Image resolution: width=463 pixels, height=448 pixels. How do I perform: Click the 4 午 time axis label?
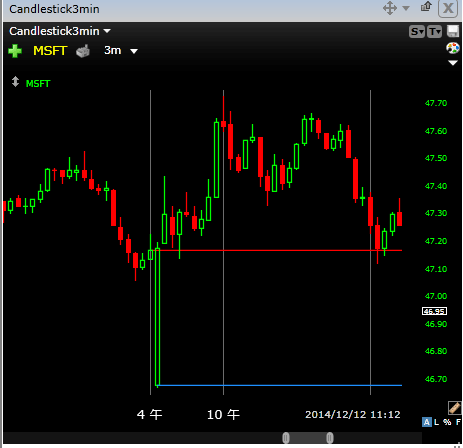150,415
